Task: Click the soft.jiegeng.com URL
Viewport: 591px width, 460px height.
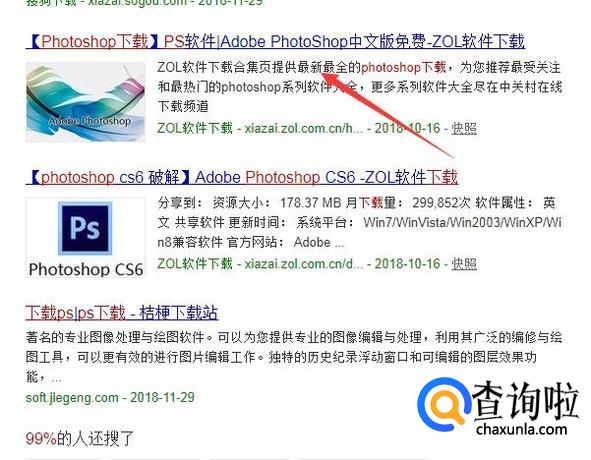Action: coord(72,397)
